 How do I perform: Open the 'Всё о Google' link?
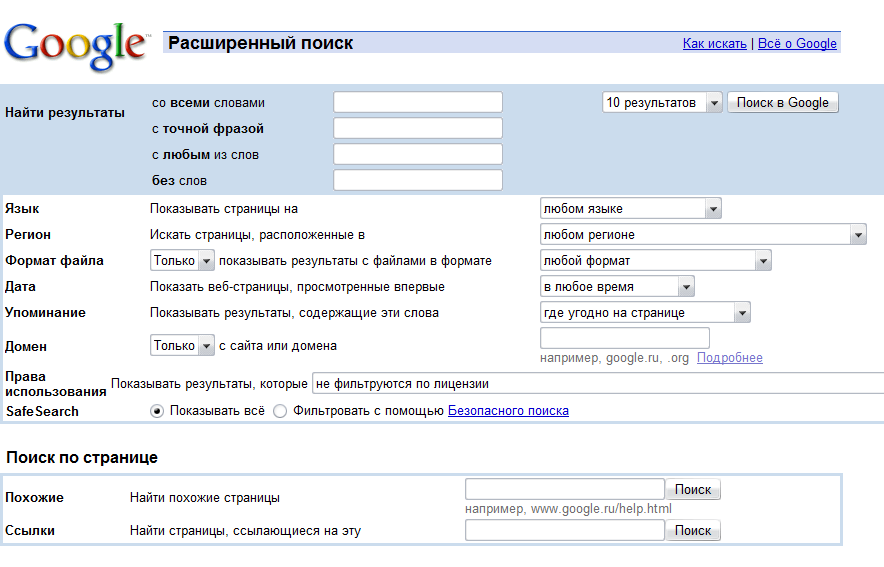797,43
